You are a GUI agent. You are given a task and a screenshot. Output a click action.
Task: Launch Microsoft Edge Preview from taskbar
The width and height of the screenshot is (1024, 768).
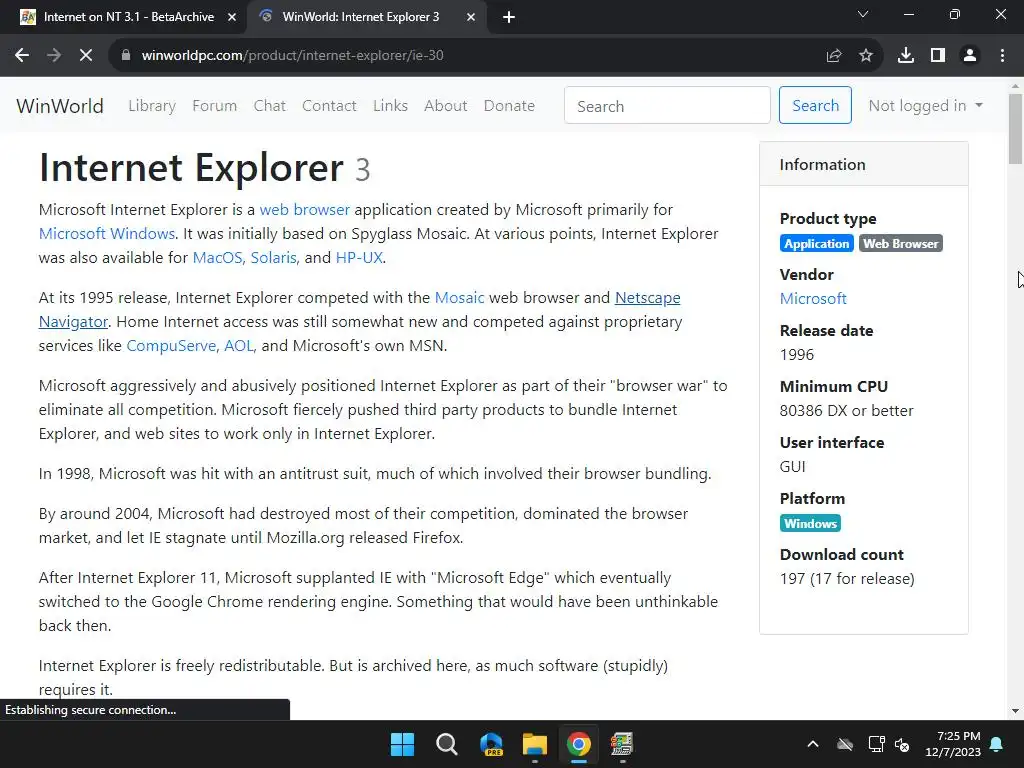pyautogui.click(x=491, y=744)
